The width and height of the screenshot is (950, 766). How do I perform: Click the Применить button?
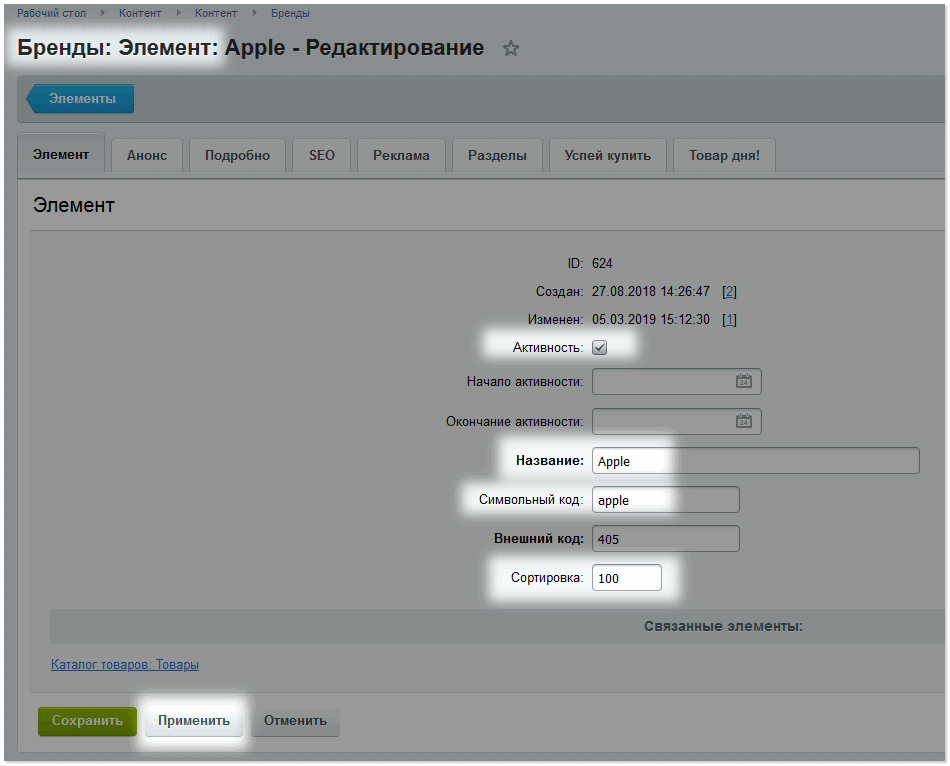[194, 721]
